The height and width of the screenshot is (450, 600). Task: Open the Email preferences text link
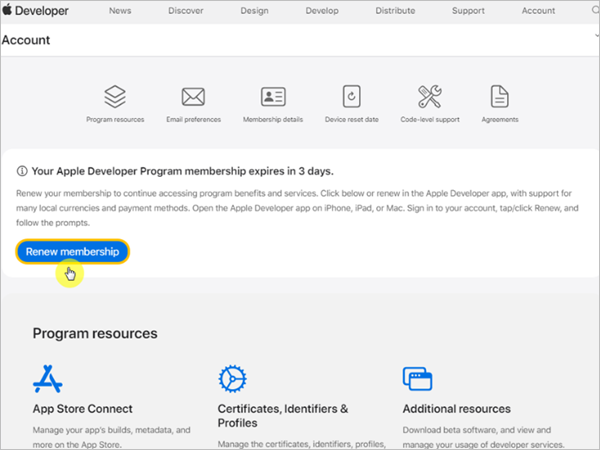193,119
